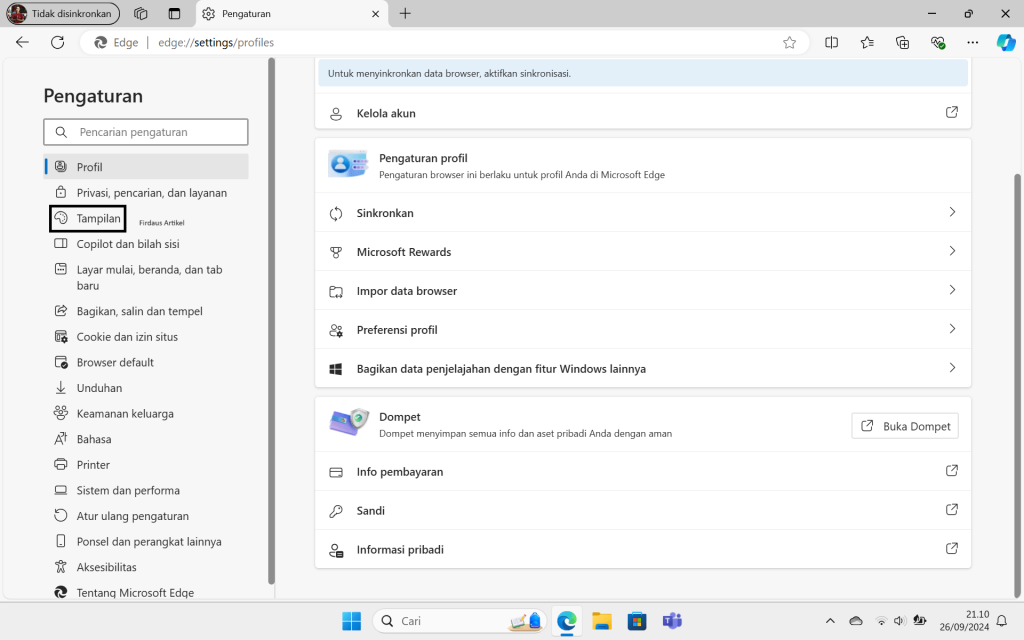Open Copilot from the Edge toolbar
The image size is (1024, 640).
(x=1005, y=42)
